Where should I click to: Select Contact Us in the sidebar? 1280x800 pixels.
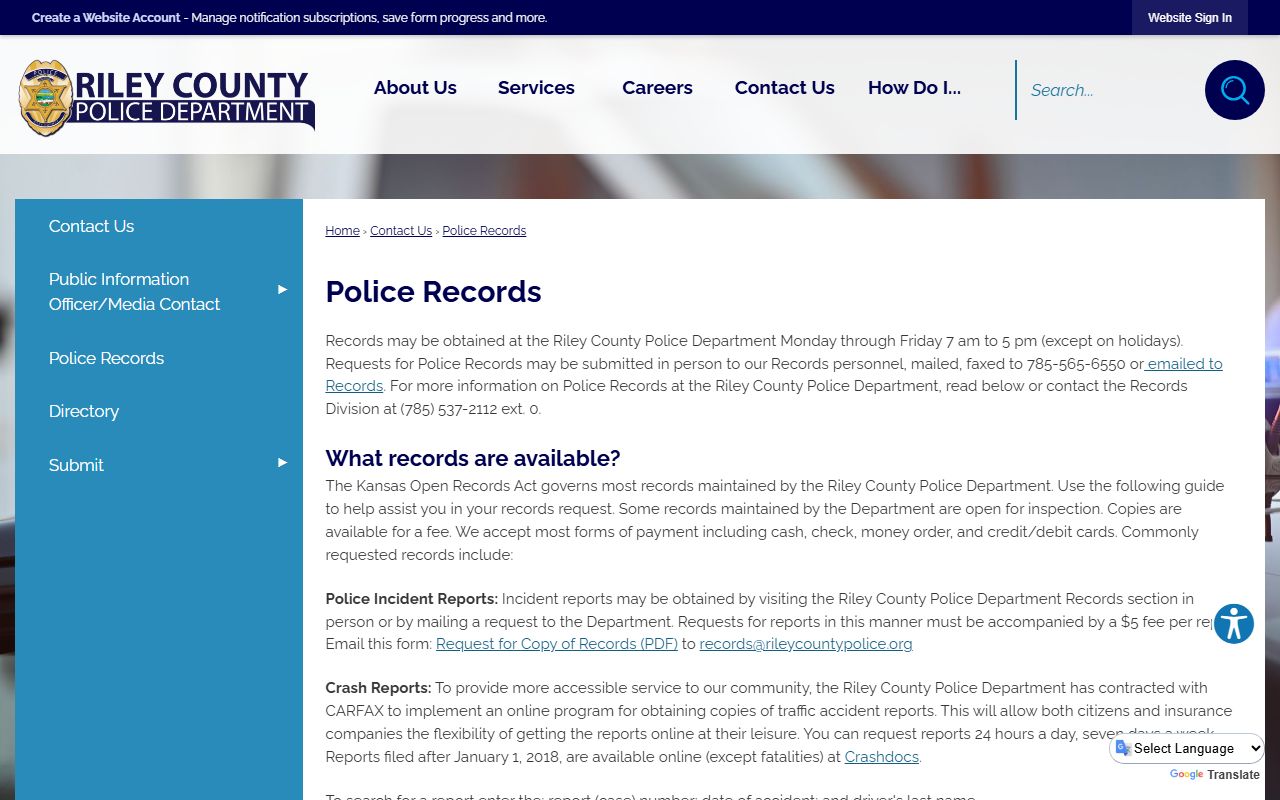pyautogui.click(x=159, y=226)
